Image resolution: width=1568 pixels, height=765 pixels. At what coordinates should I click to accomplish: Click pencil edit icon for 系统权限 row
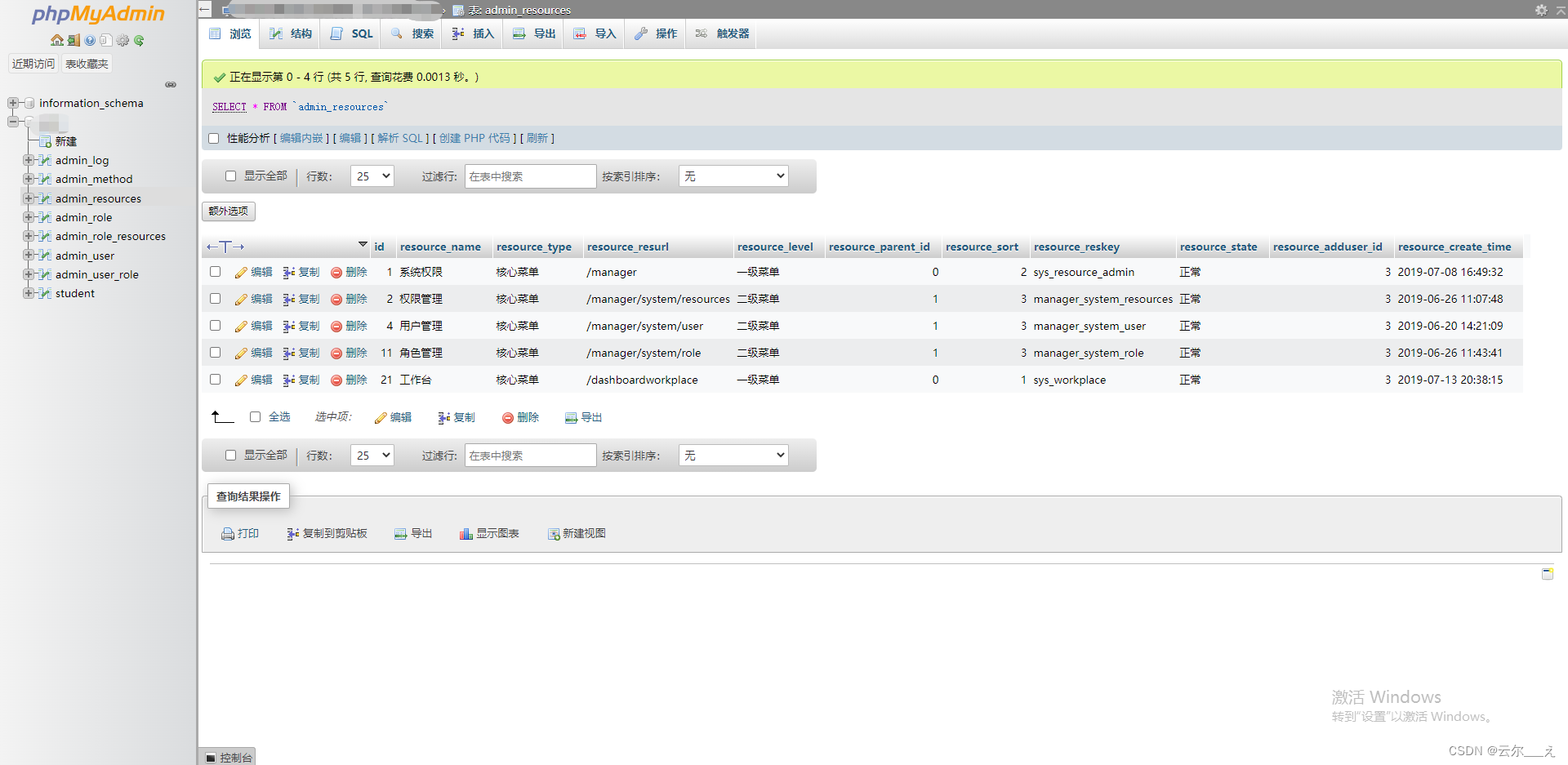pos(241,273)
